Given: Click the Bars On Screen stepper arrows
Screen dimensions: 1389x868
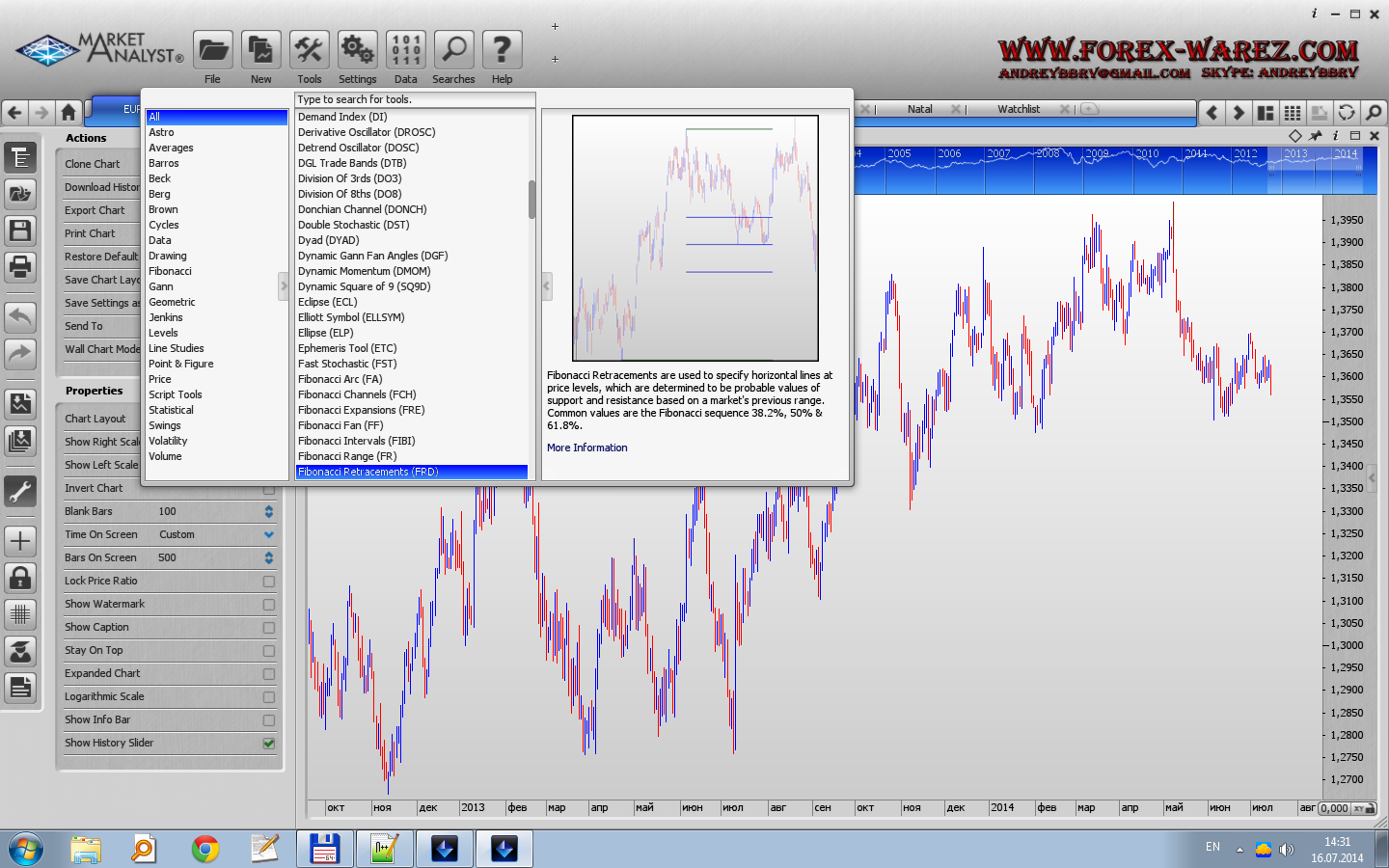Looking at the screenshot, I should point(269,557).
